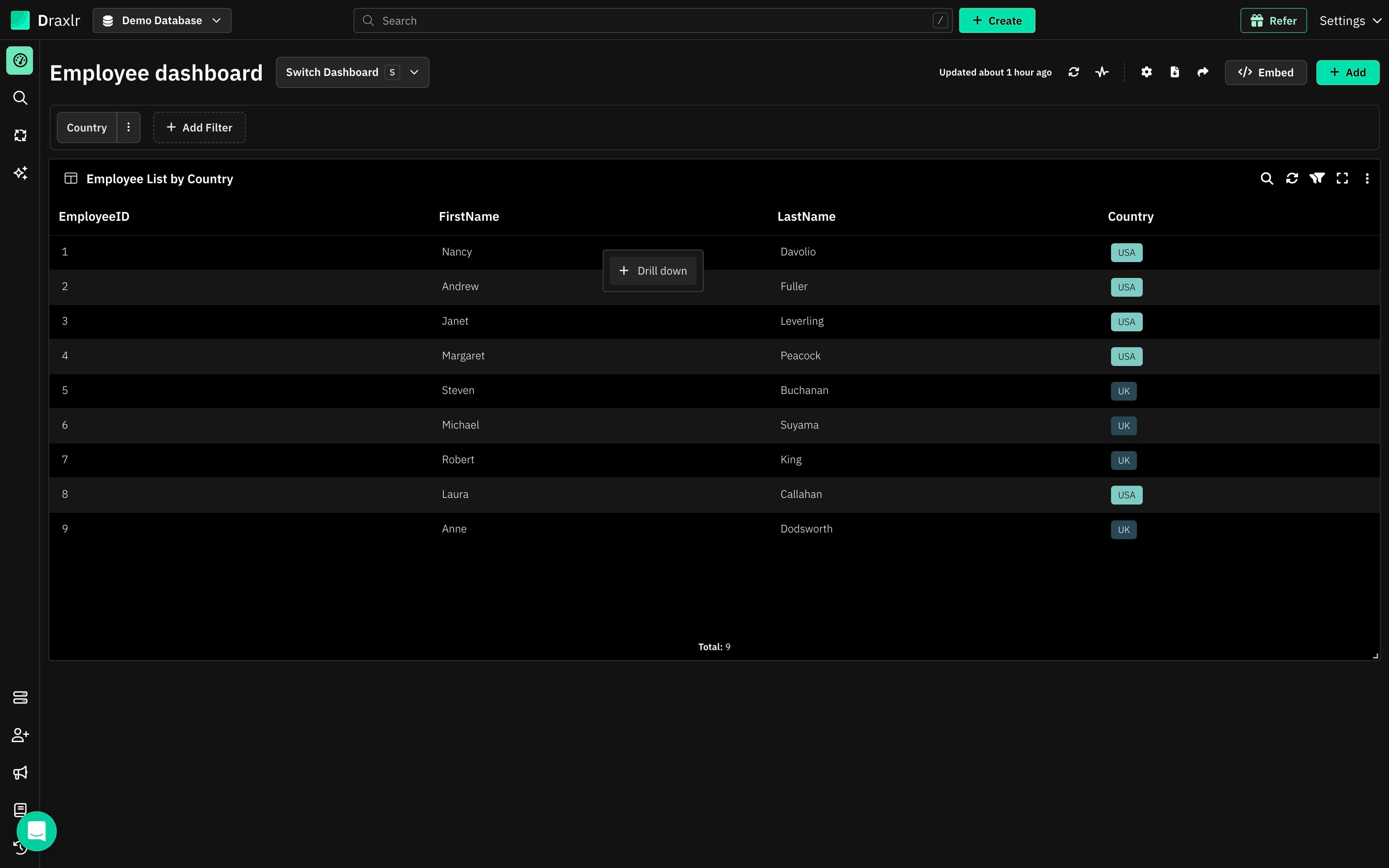Refresh the dashboard using top refresh icon
1389x868 pixels.
click(x=1074, y=72)
